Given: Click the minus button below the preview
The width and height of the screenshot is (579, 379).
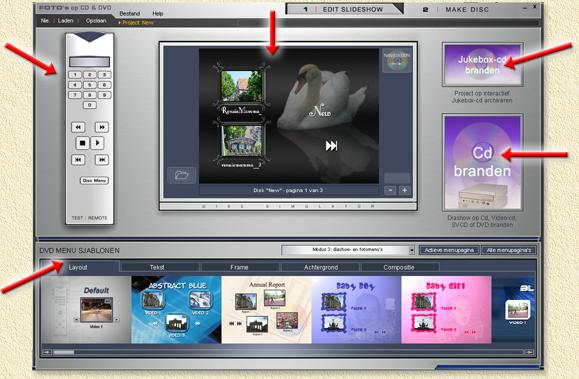Looking at the screenshot, I should [390, 190].
